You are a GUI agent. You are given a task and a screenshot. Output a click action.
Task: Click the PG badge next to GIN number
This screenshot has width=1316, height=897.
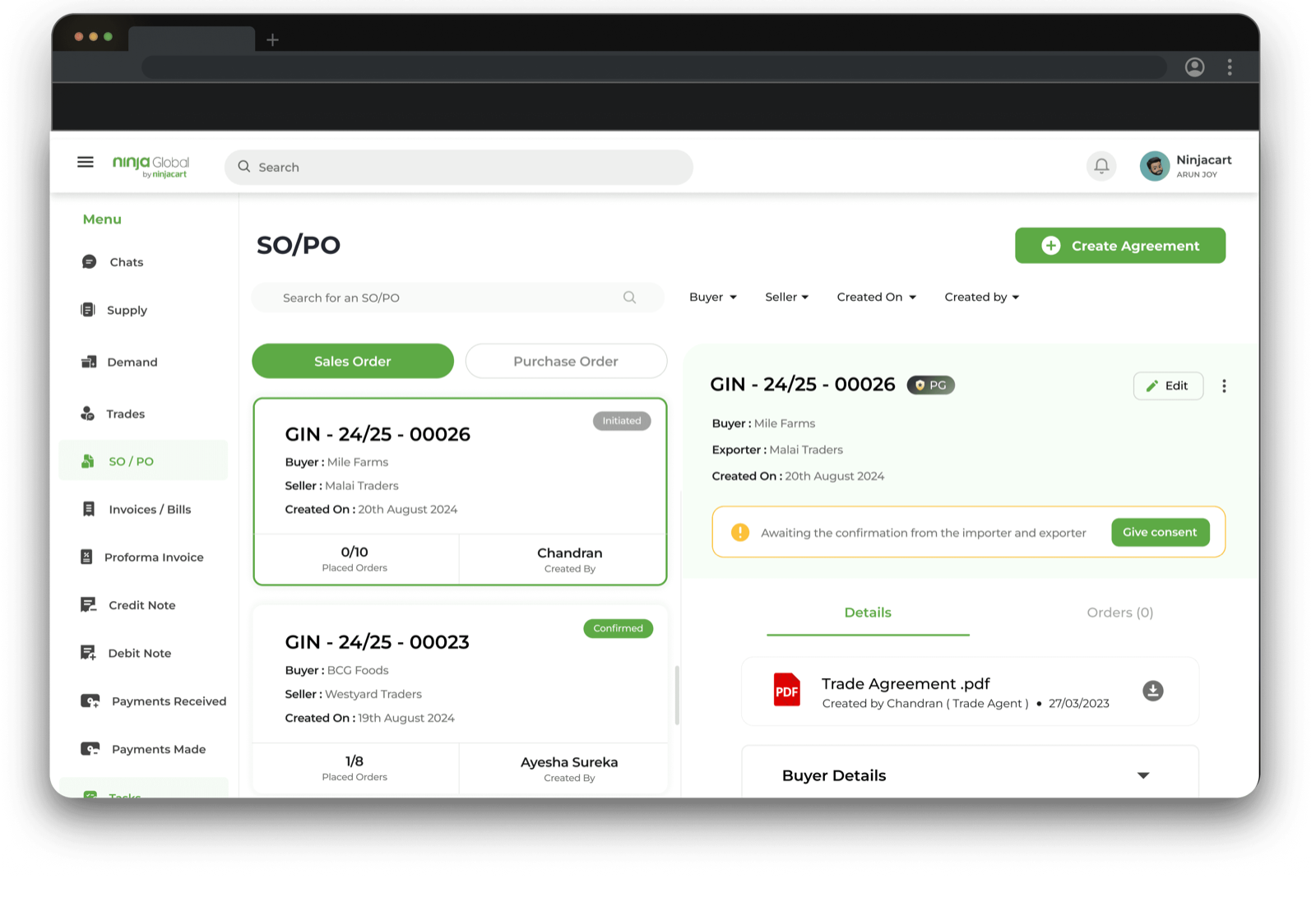(x=930, y=385)
